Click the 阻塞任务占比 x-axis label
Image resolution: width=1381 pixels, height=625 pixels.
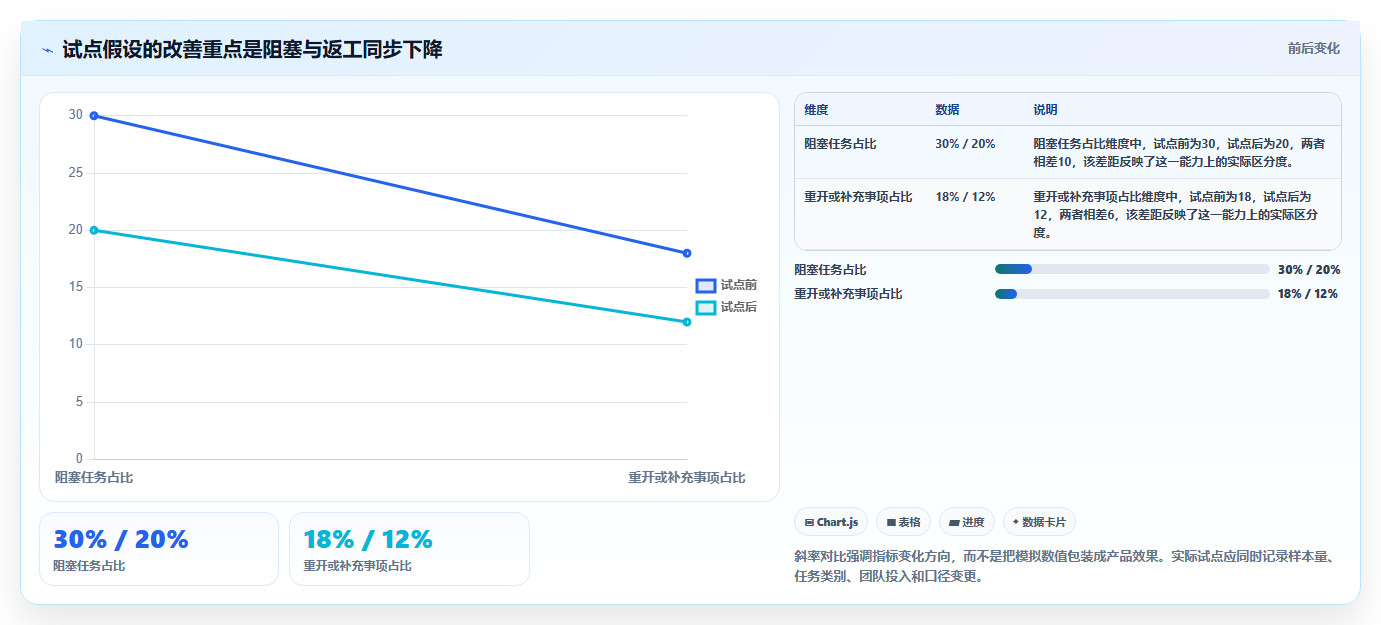pyautogui.click(x=94, y=478)
